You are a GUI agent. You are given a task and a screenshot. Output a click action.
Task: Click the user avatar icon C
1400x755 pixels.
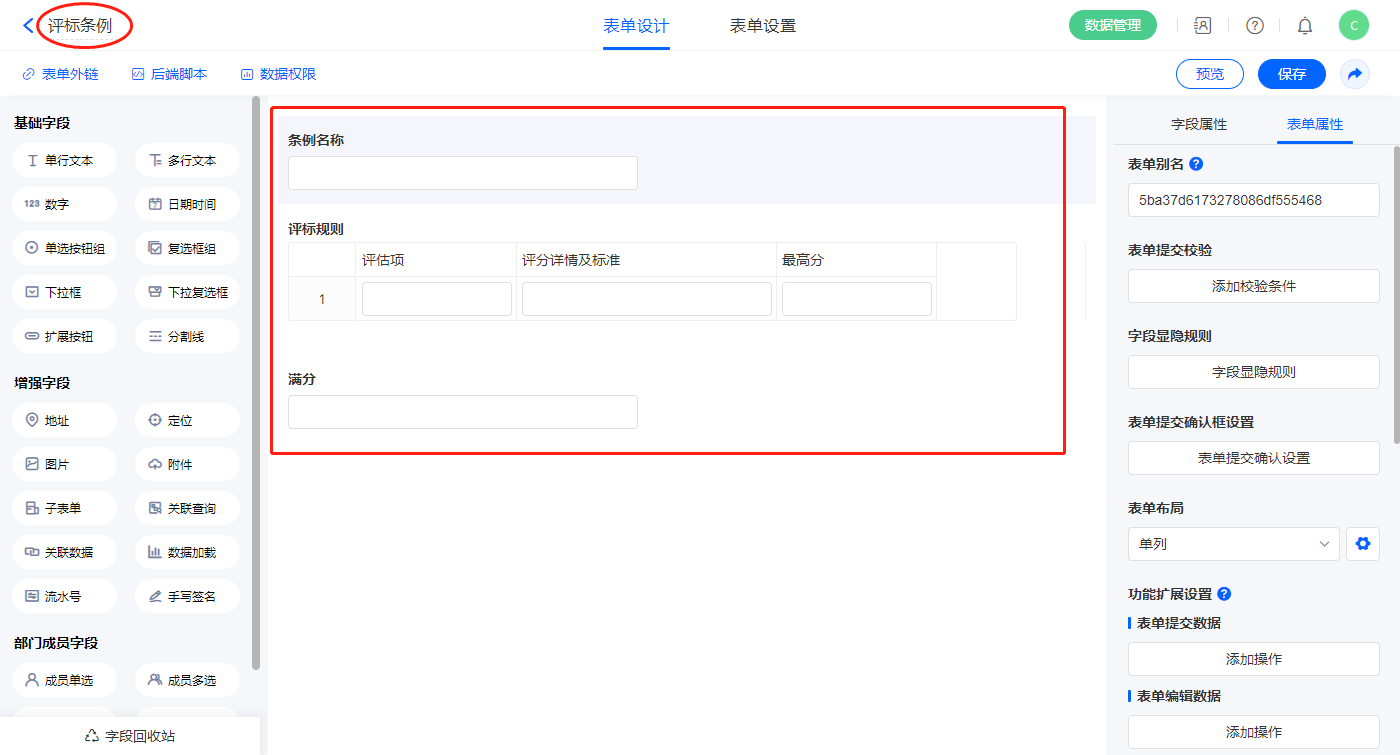point(1353,26)
